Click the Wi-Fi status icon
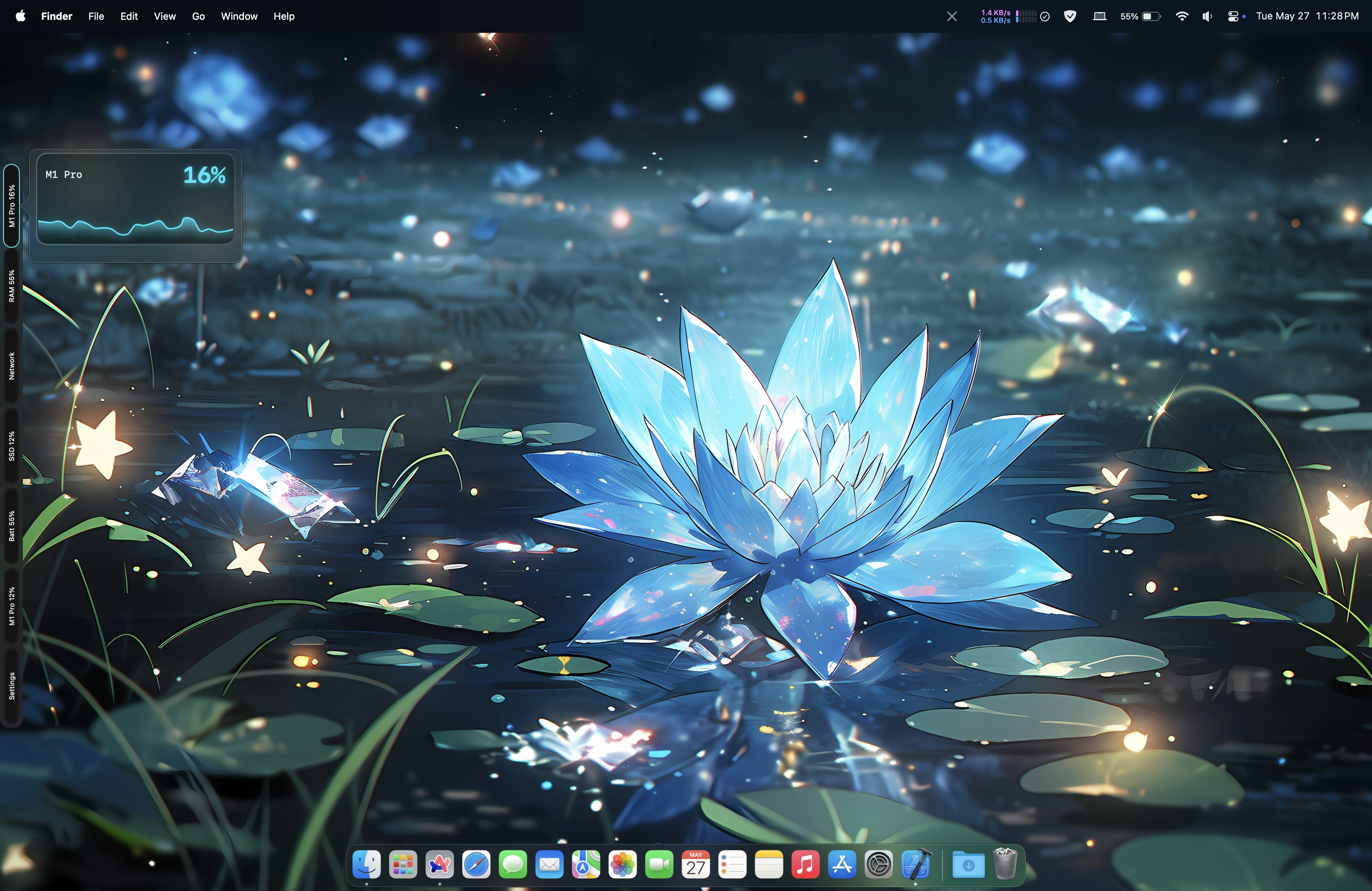This screenshot has height=891, width=1372. (1182, 16)
